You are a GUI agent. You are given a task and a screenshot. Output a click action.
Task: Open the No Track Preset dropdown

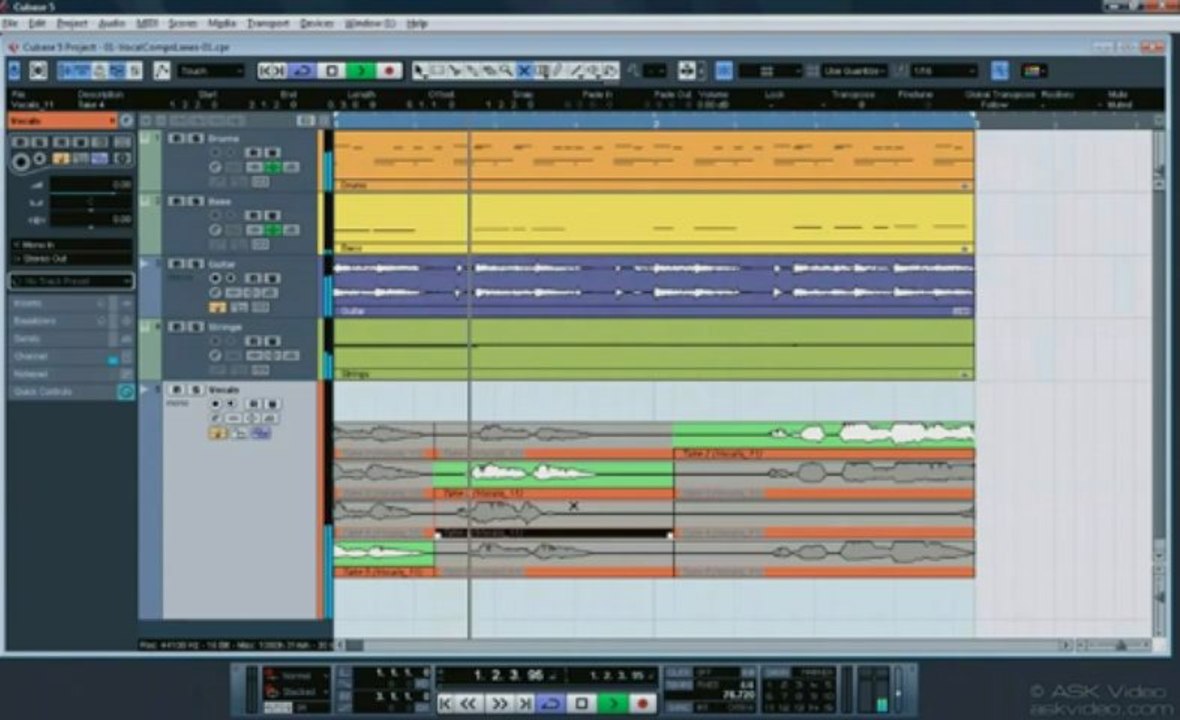click(71, 281)
